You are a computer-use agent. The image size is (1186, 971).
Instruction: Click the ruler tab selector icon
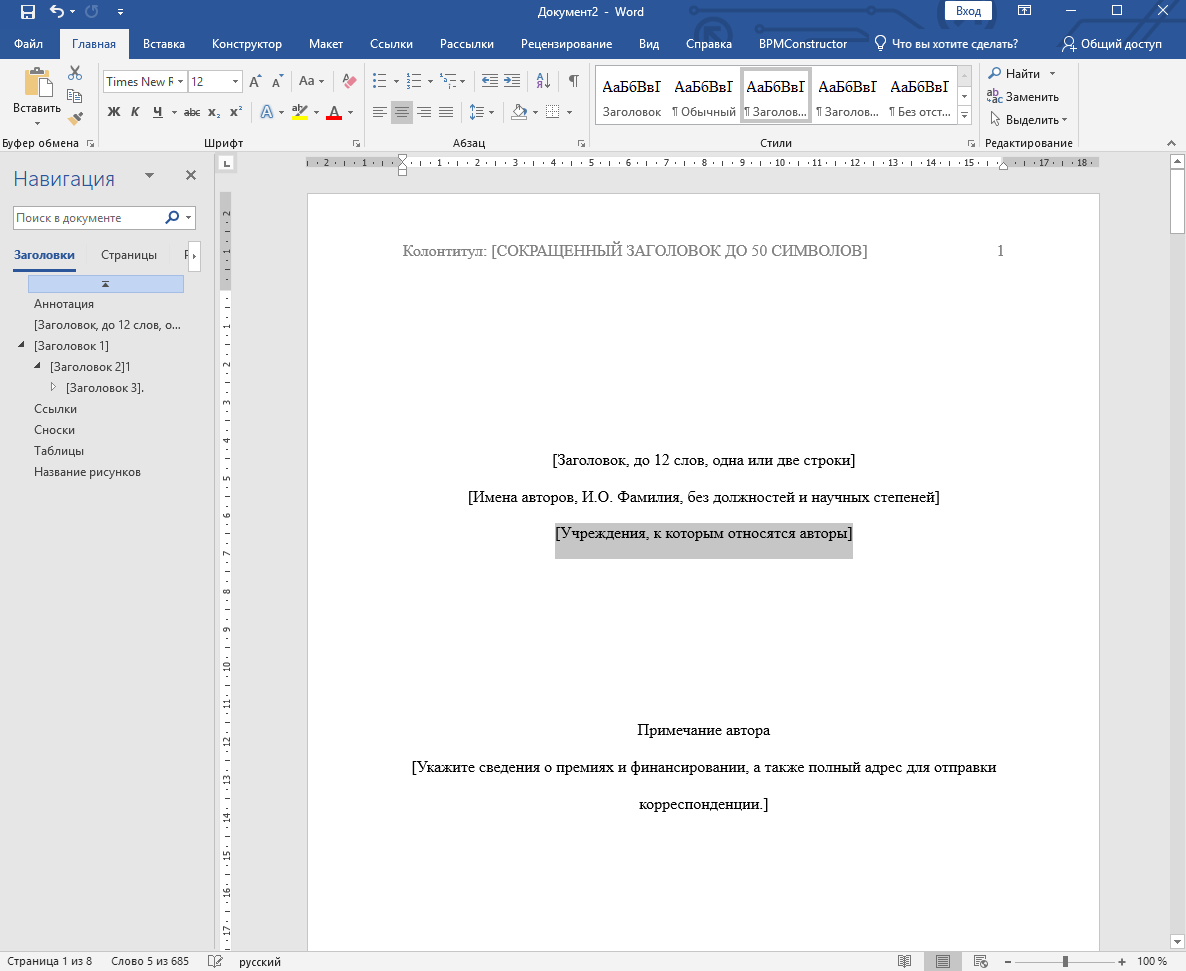click(226, 163)
